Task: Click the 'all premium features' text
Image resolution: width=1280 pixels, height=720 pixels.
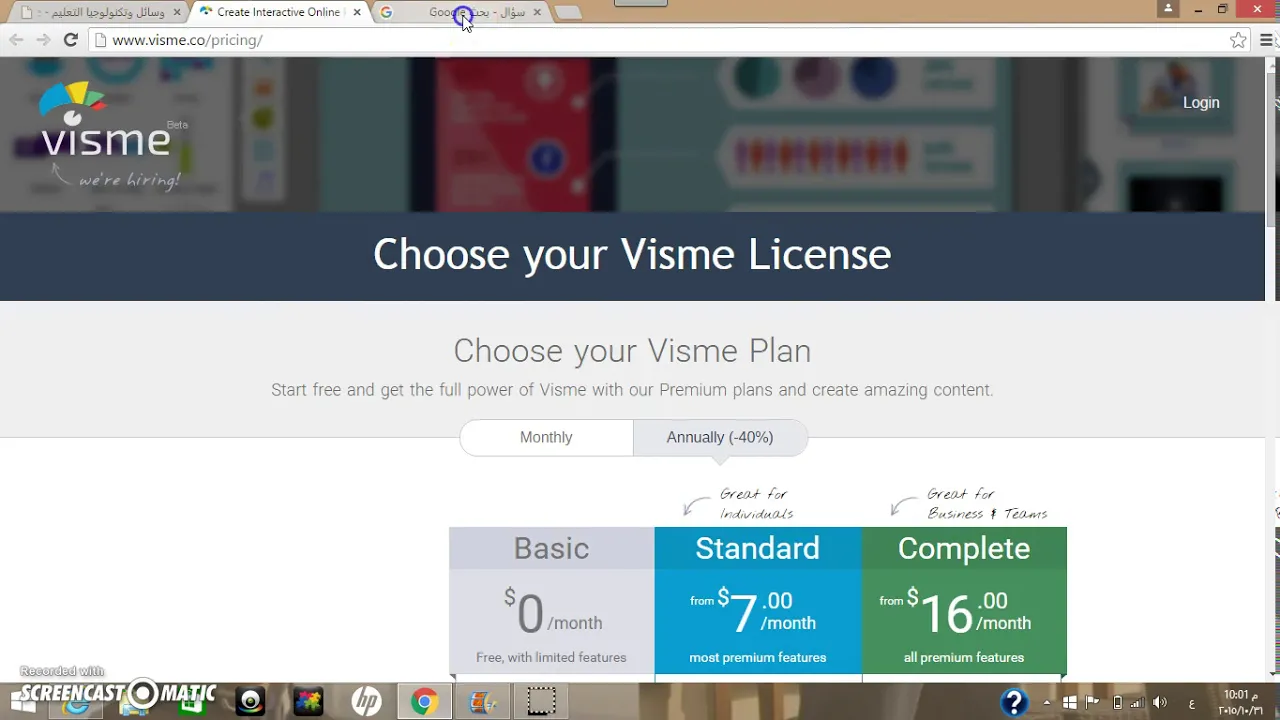Action: pos(964,657)
